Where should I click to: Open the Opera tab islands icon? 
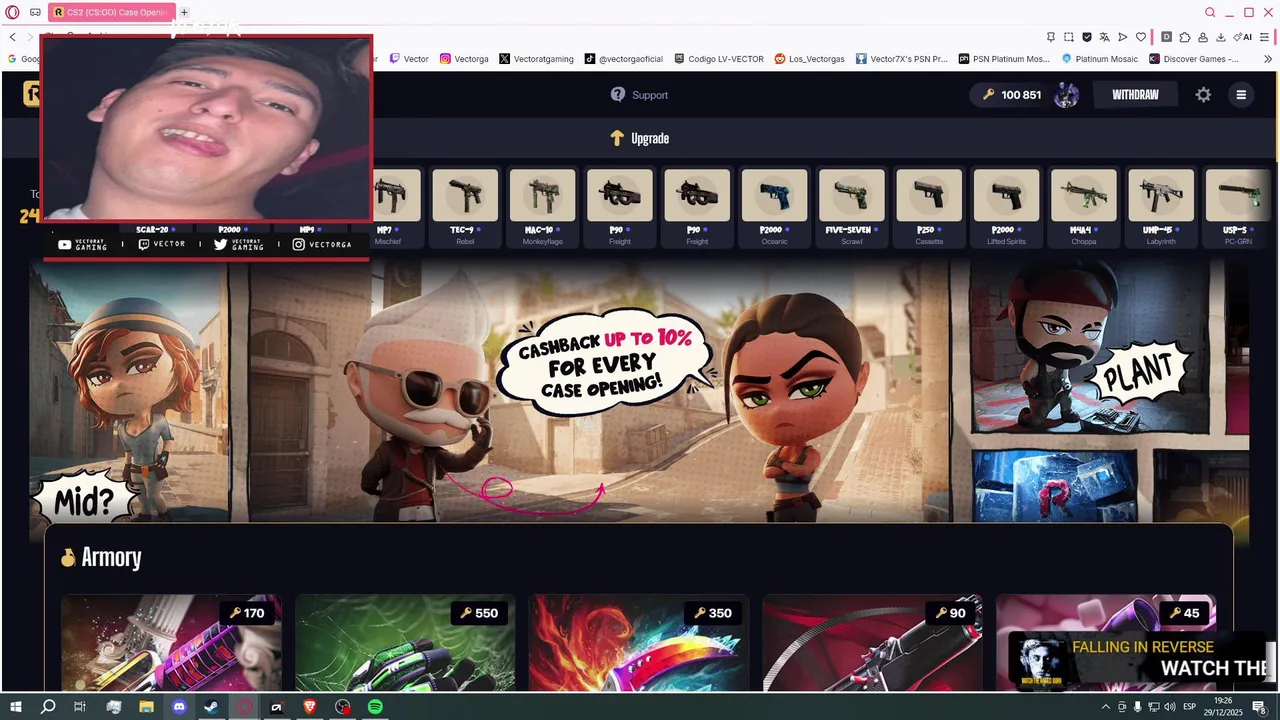pyautogui.click(x=35, y=12)
